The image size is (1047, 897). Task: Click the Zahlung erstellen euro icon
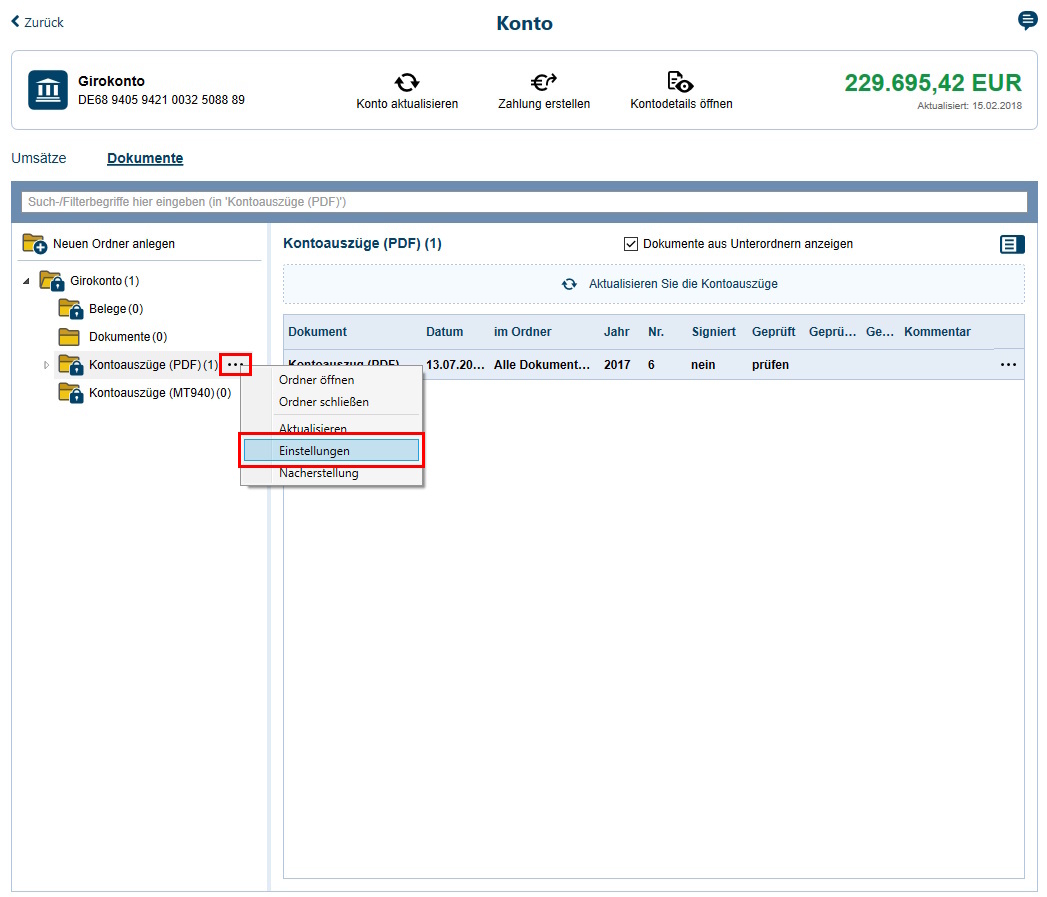tap(544, 82)
